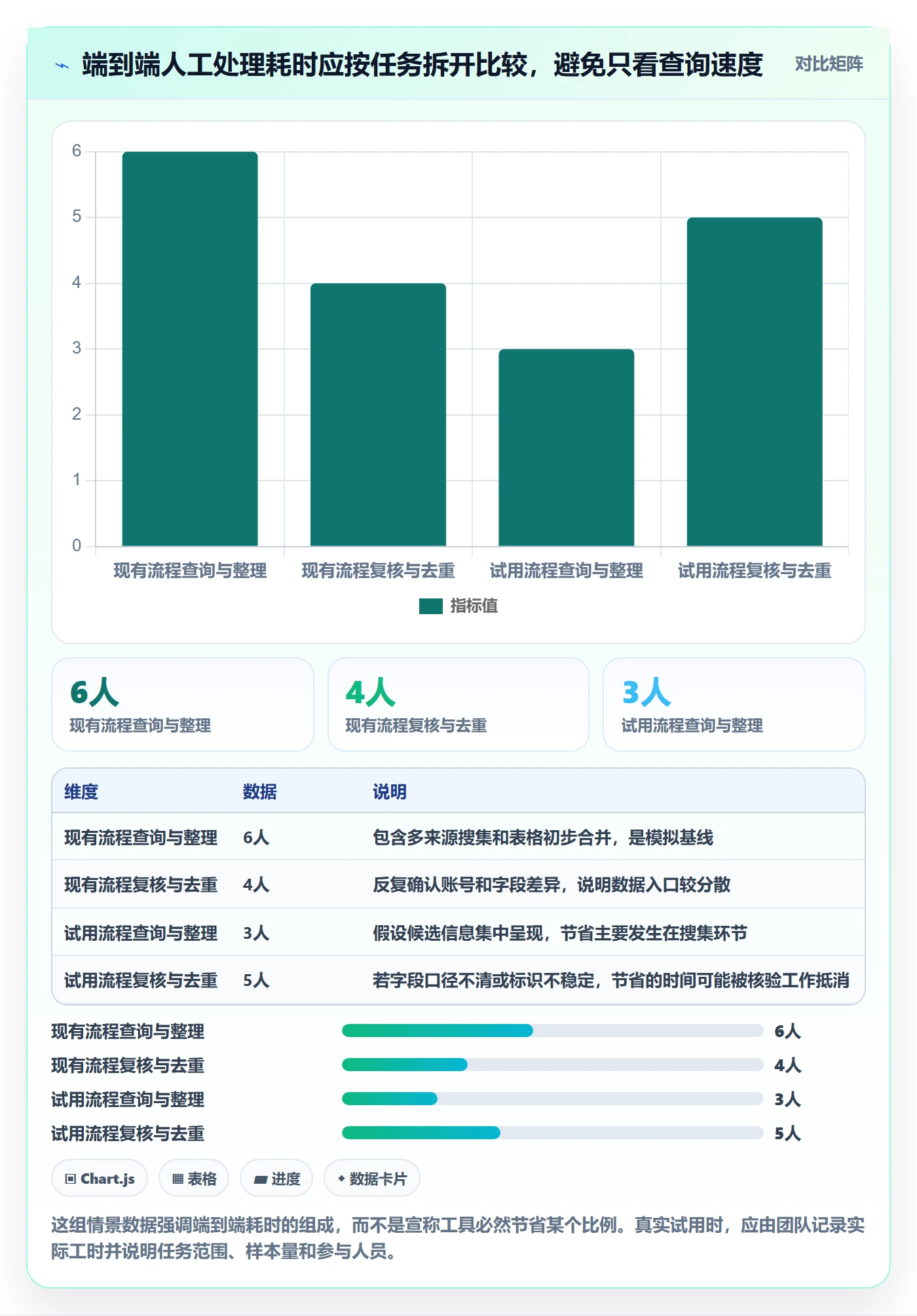The height and width of the screenshot is (1316, 917).
Task: Click the x-axis label 现有流程查询与整理 under the chart
Action: tap(190, 571)
